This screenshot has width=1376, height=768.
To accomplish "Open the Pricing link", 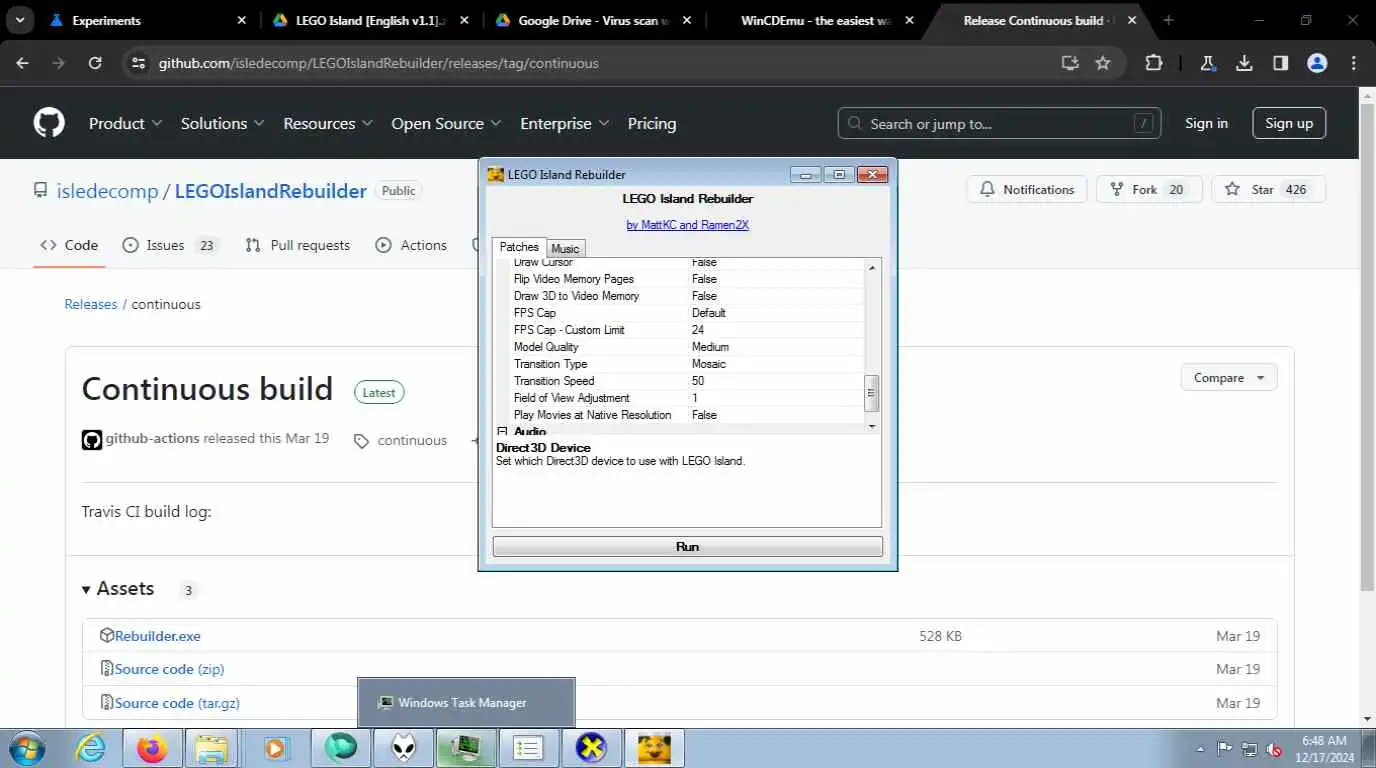I will 652,123.
